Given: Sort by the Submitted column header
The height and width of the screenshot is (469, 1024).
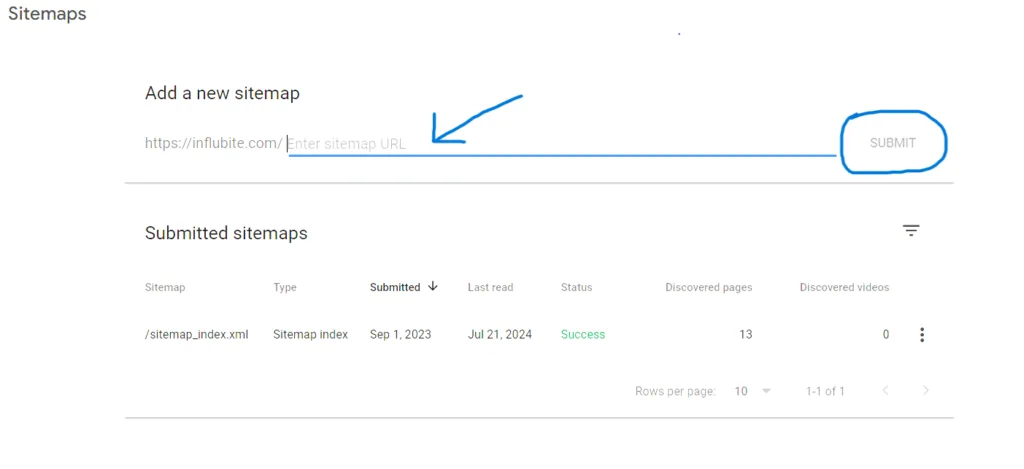Looking at the screenshot, I should 395,287.
